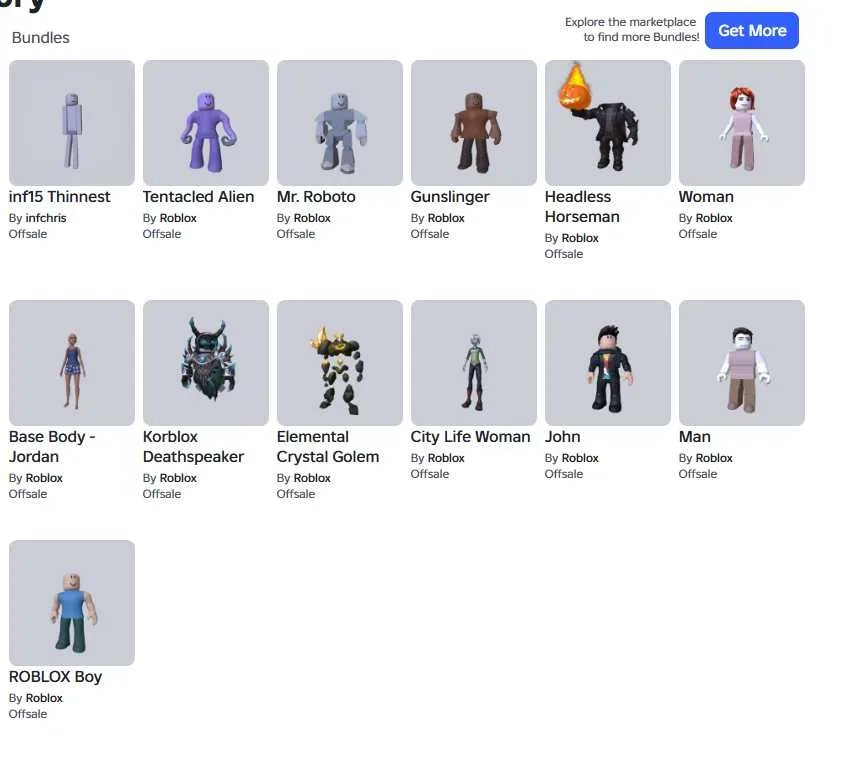Click the Base Body - Jordan title

52,447
